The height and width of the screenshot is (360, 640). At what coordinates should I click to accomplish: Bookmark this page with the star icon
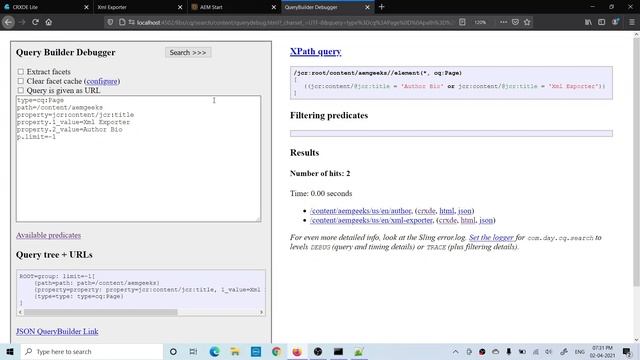pyautogui.click(x=527, y=22)
